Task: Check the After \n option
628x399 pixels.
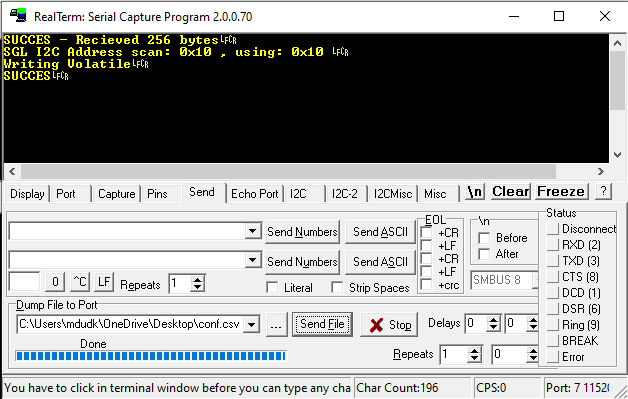Action: 484,254
